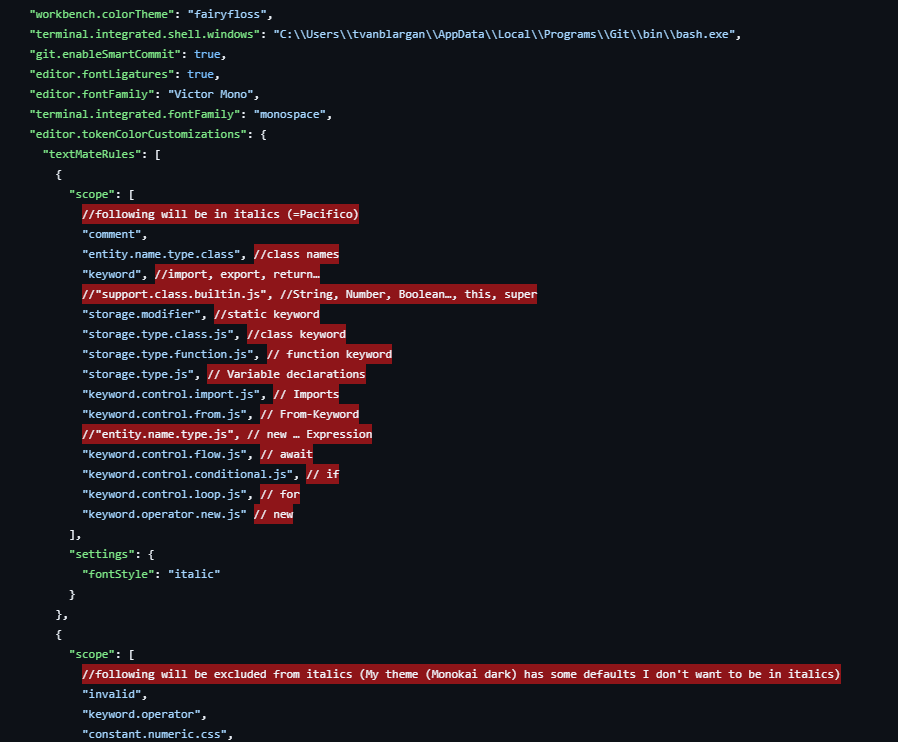Click the "editor.fontLigatures" key
This screenshot has width=898, height=742.
coord(102,74)
